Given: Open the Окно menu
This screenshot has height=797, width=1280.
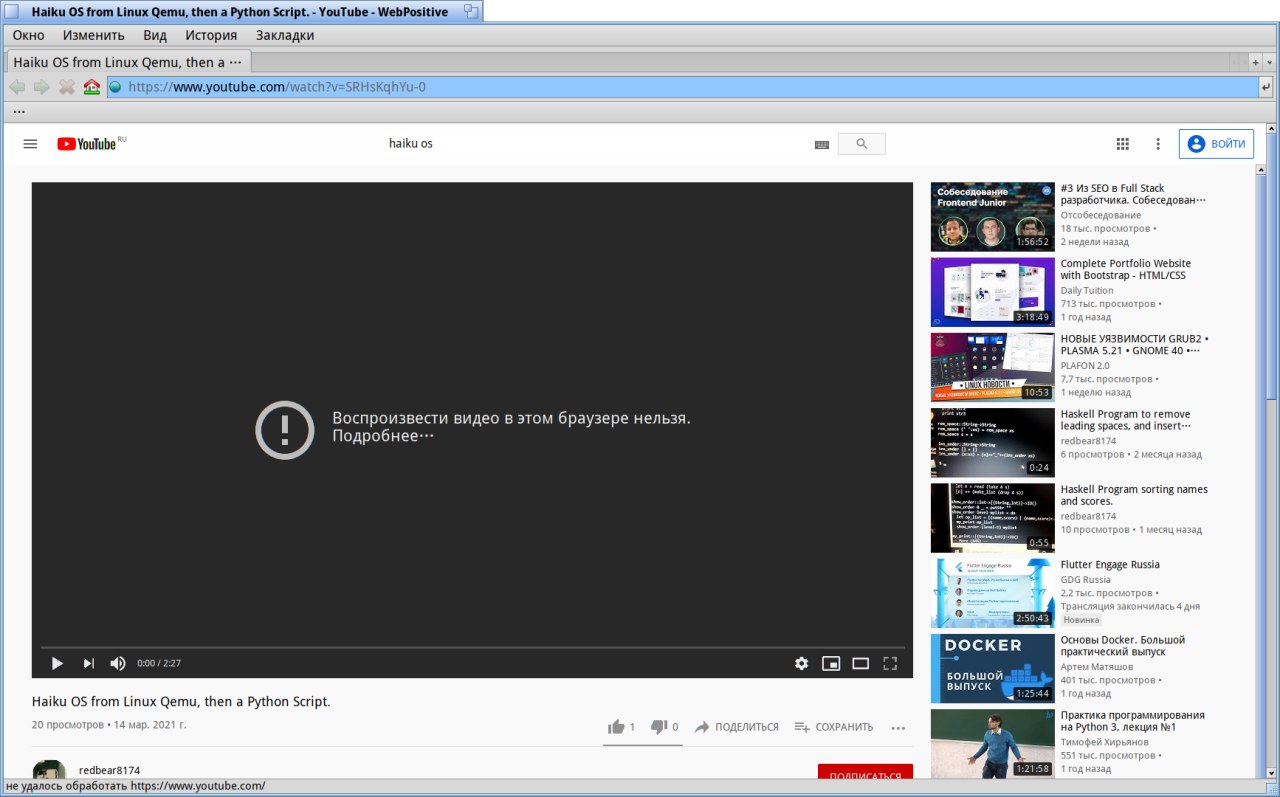Looking at the screenshot, I should tap(28, 35).
